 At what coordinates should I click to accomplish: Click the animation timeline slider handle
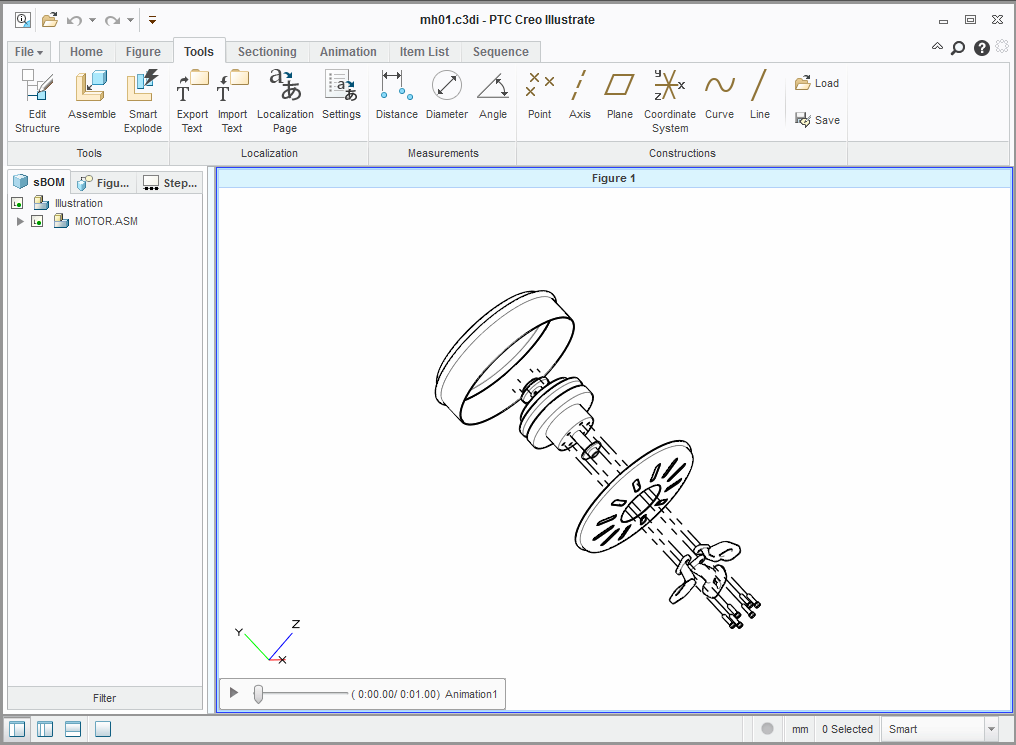(x=259, y=694)
